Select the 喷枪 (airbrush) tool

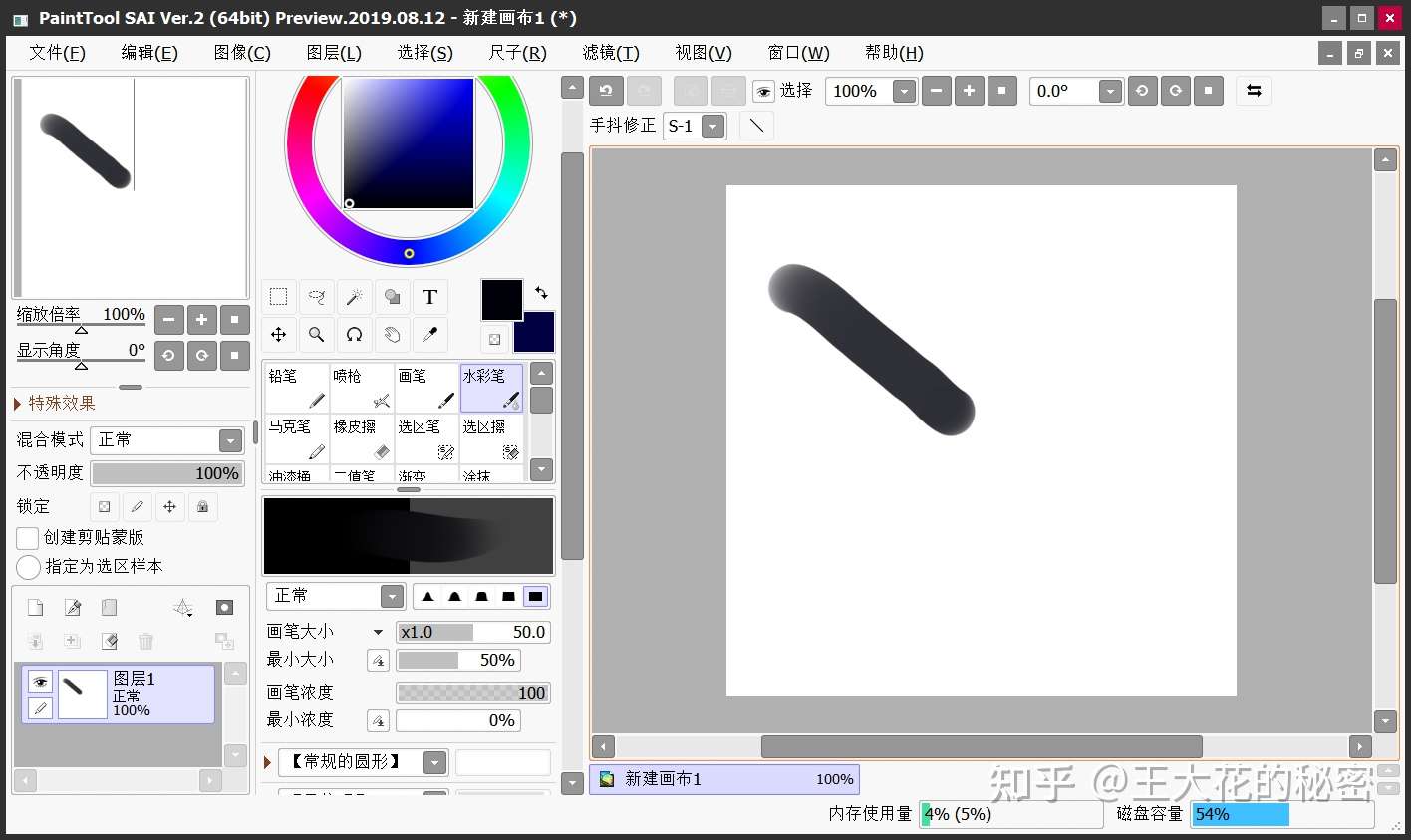point(360,387)
